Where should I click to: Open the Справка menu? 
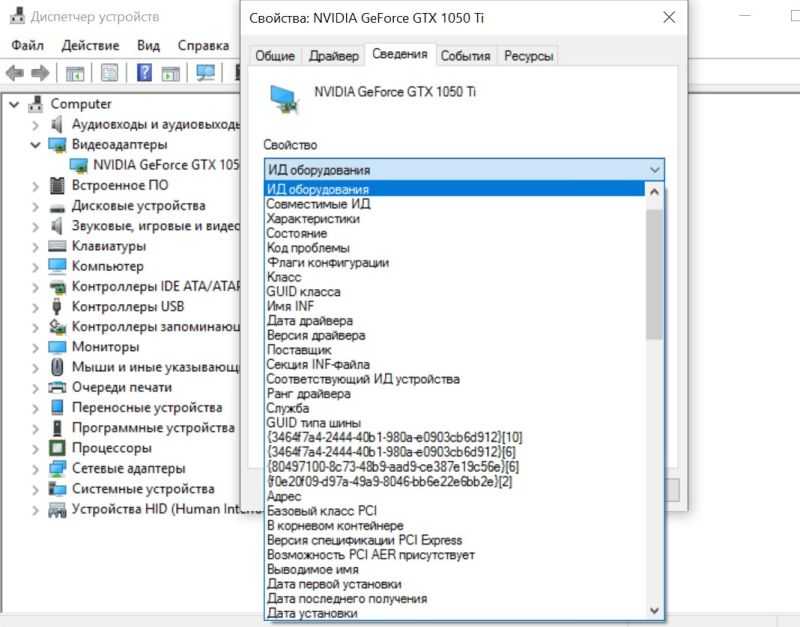203,45
